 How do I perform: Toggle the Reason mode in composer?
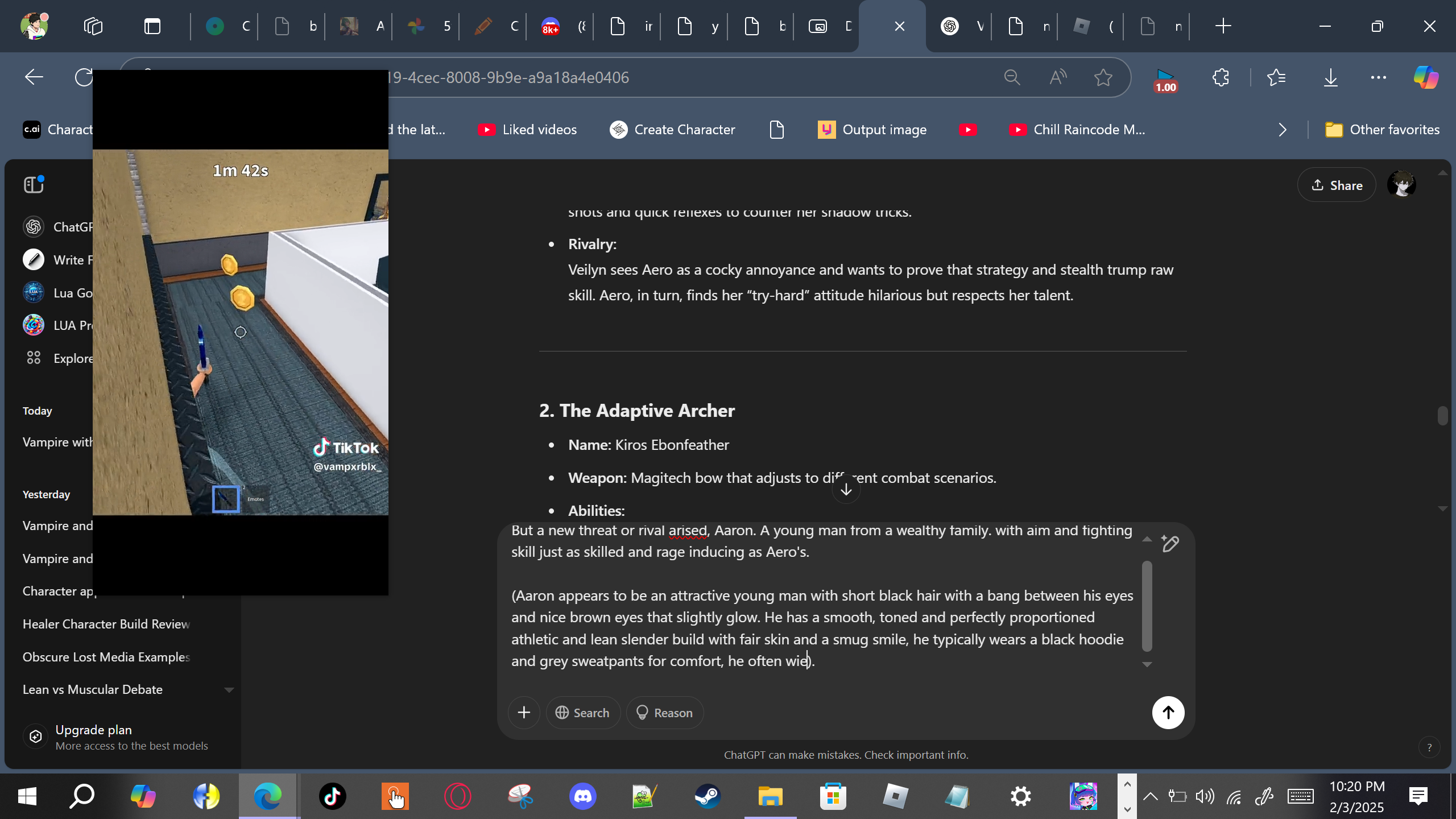664,713
